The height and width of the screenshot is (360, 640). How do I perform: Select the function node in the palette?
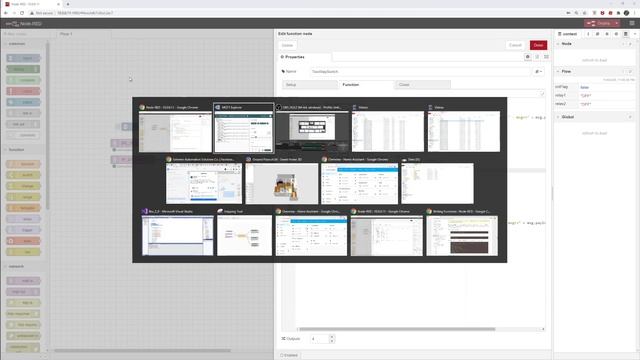[23, 164]
